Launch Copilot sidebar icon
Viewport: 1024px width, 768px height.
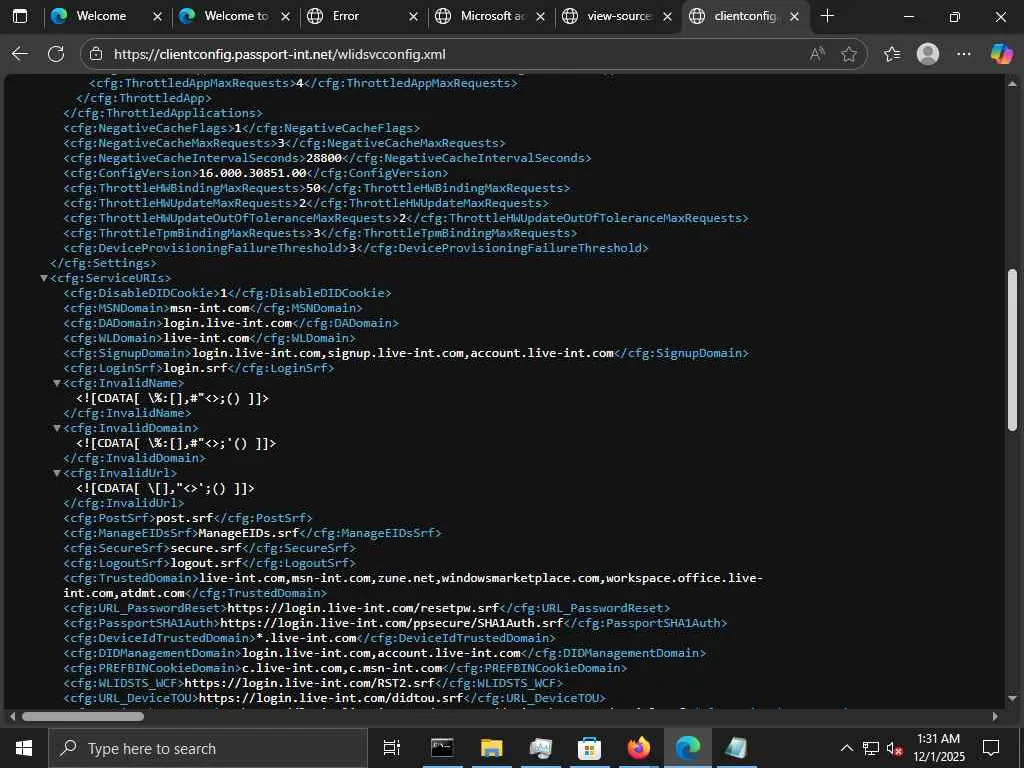point(1001,54)
